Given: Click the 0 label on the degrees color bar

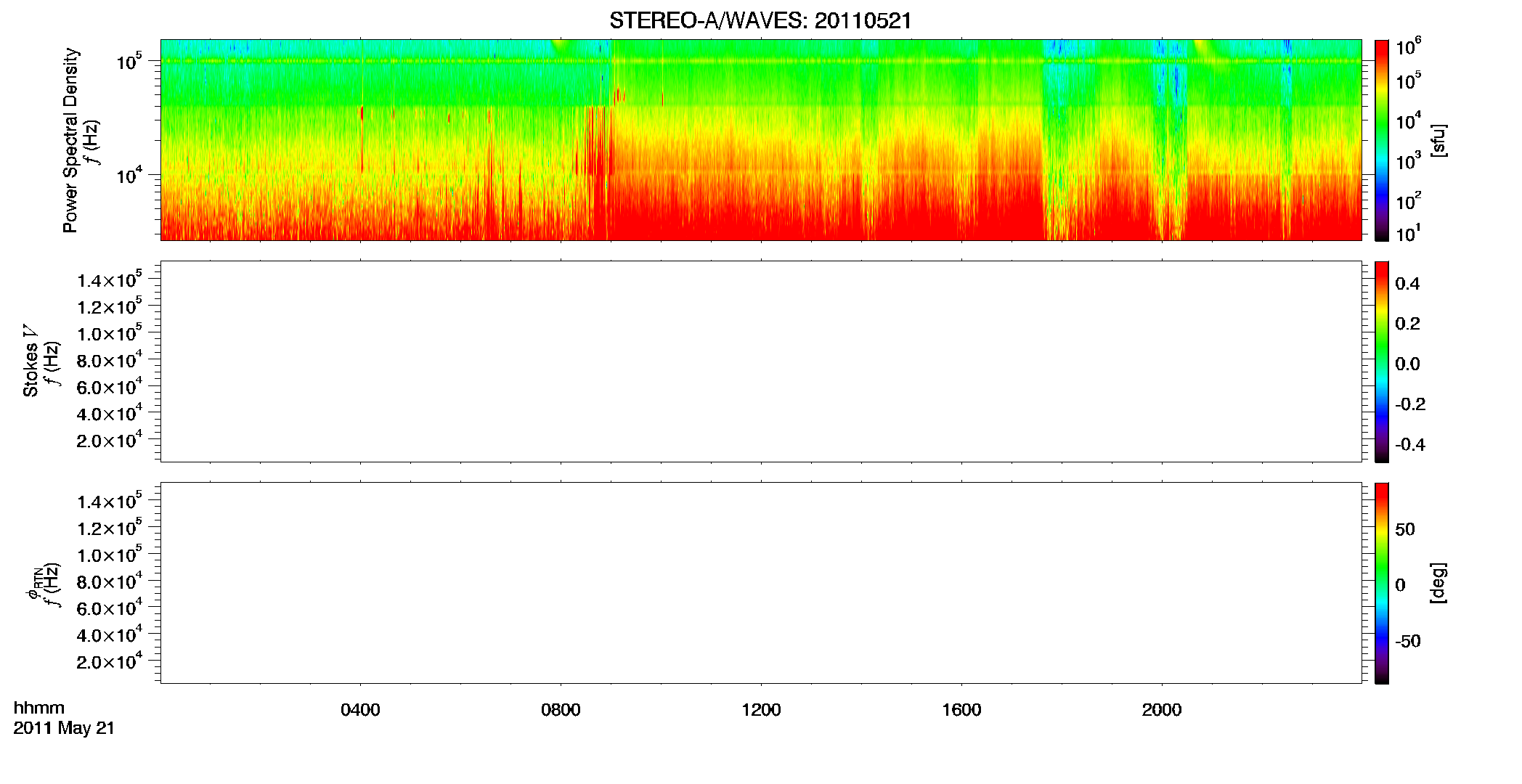Looking at the screenshot, I should (1401, 585).
